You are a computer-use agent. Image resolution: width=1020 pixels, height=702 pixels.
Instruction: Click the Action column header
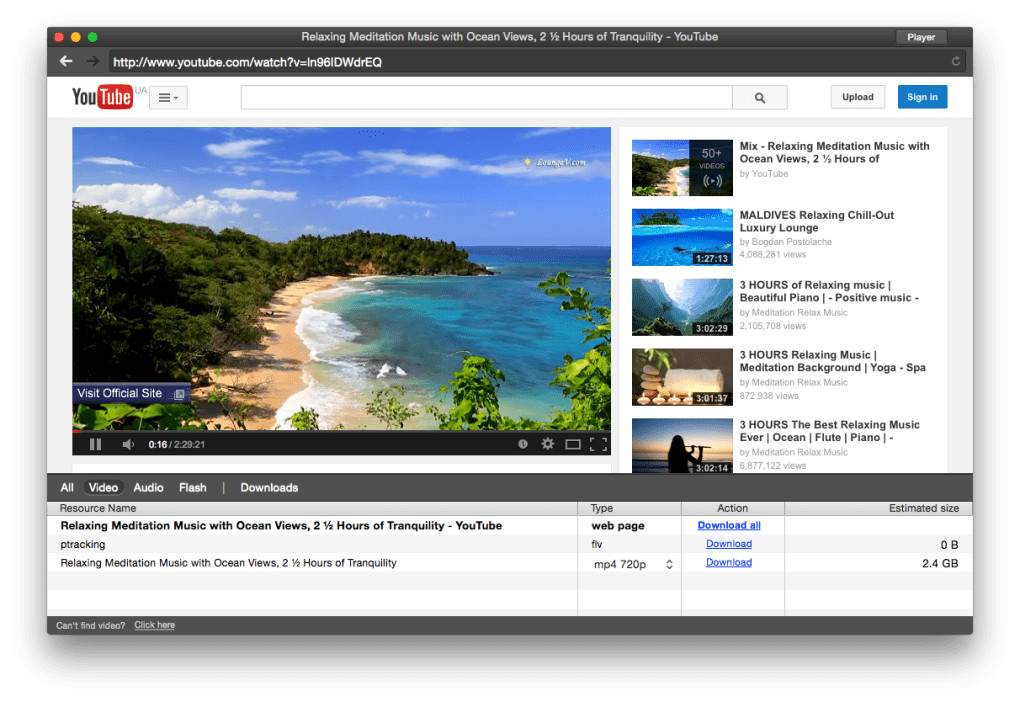point(732,508)
